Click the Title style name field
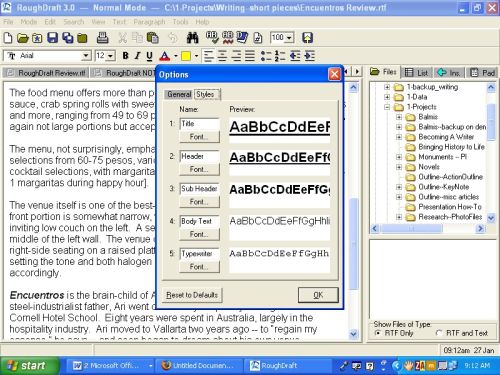 199,124
